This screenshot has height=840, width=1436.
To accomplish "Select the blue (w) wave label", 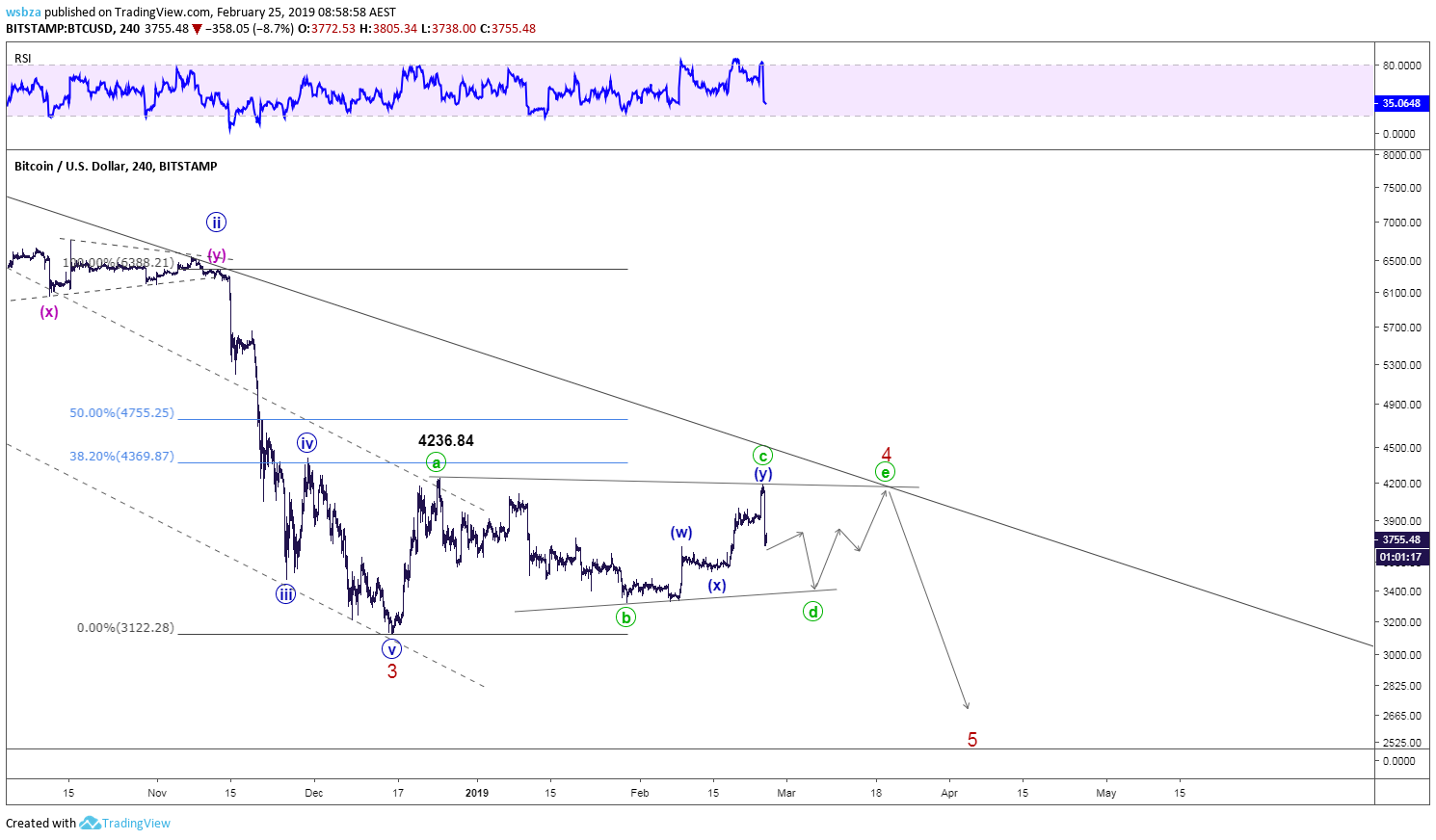I will 681,533.
